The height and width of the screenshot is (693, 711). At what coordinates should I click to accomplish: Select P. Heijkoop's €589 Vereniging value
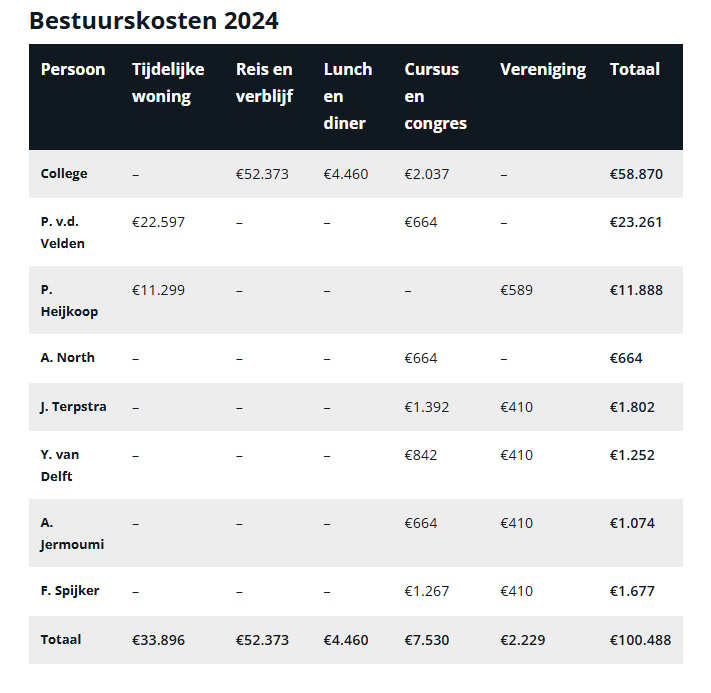point(516,290)
